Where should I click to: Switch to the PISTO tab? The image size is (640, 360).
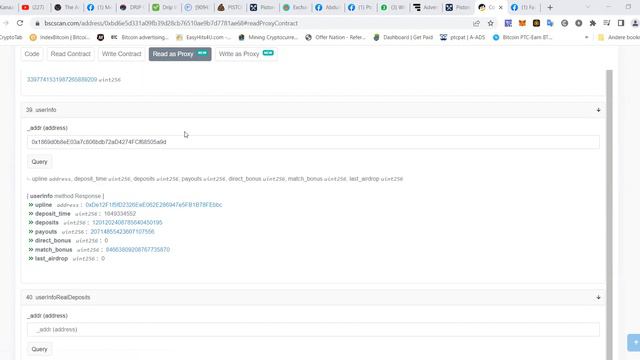click(x=229, y=7)
